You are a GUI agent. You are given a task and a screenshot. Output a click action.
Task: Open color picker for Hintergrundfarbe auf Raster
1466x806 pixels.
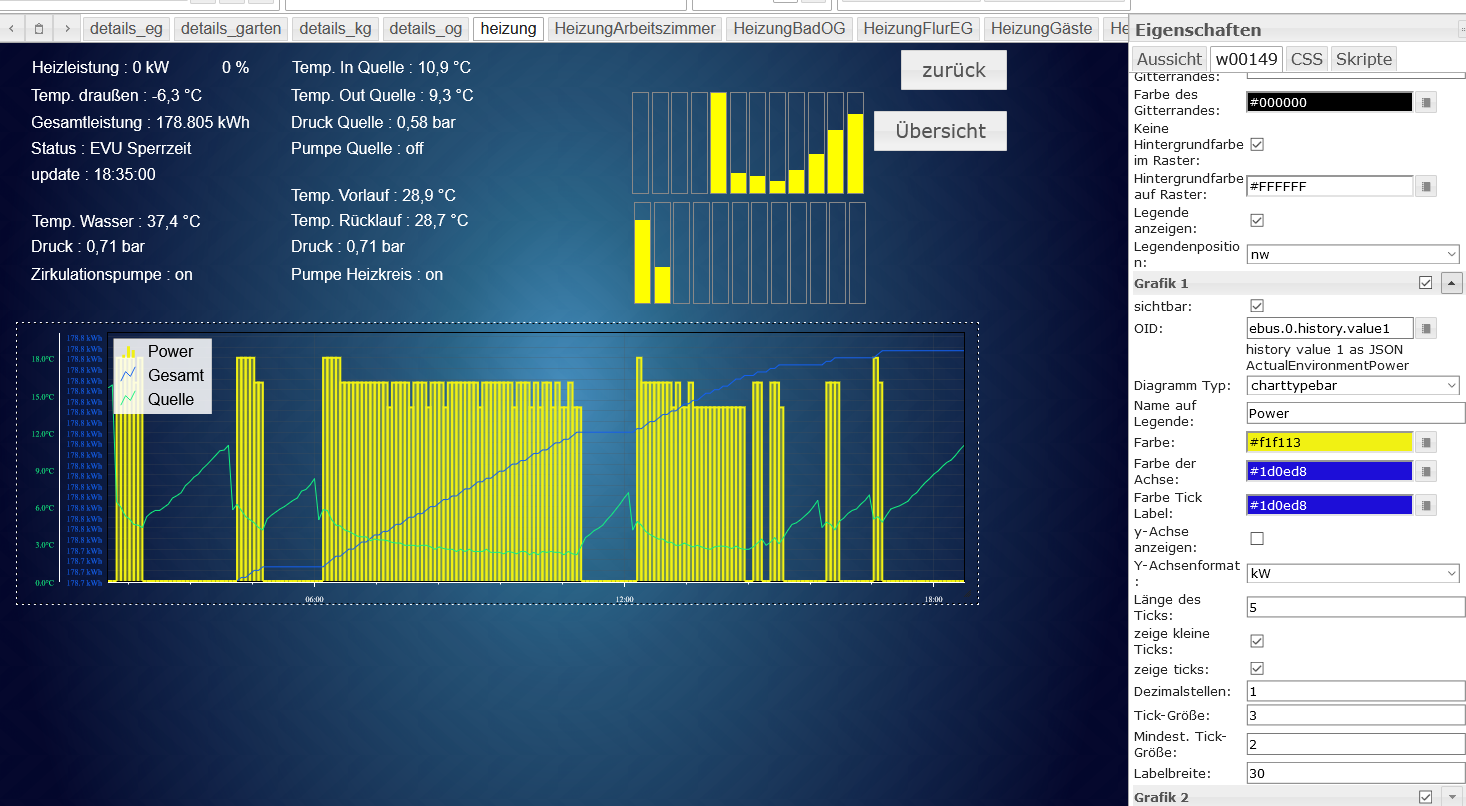point(1426,186)
